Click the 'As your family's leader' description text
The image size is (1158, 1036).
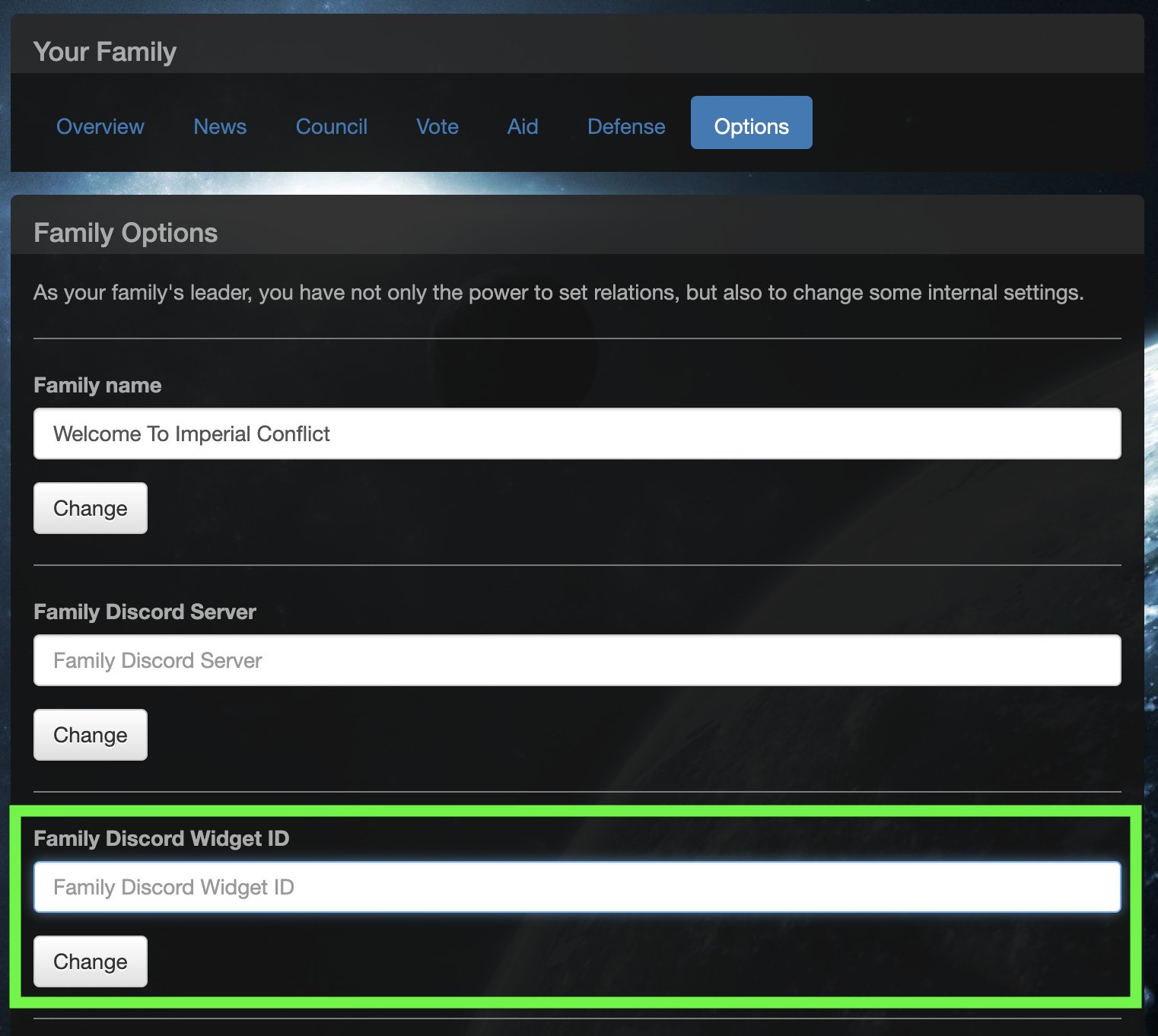[558, 293]
